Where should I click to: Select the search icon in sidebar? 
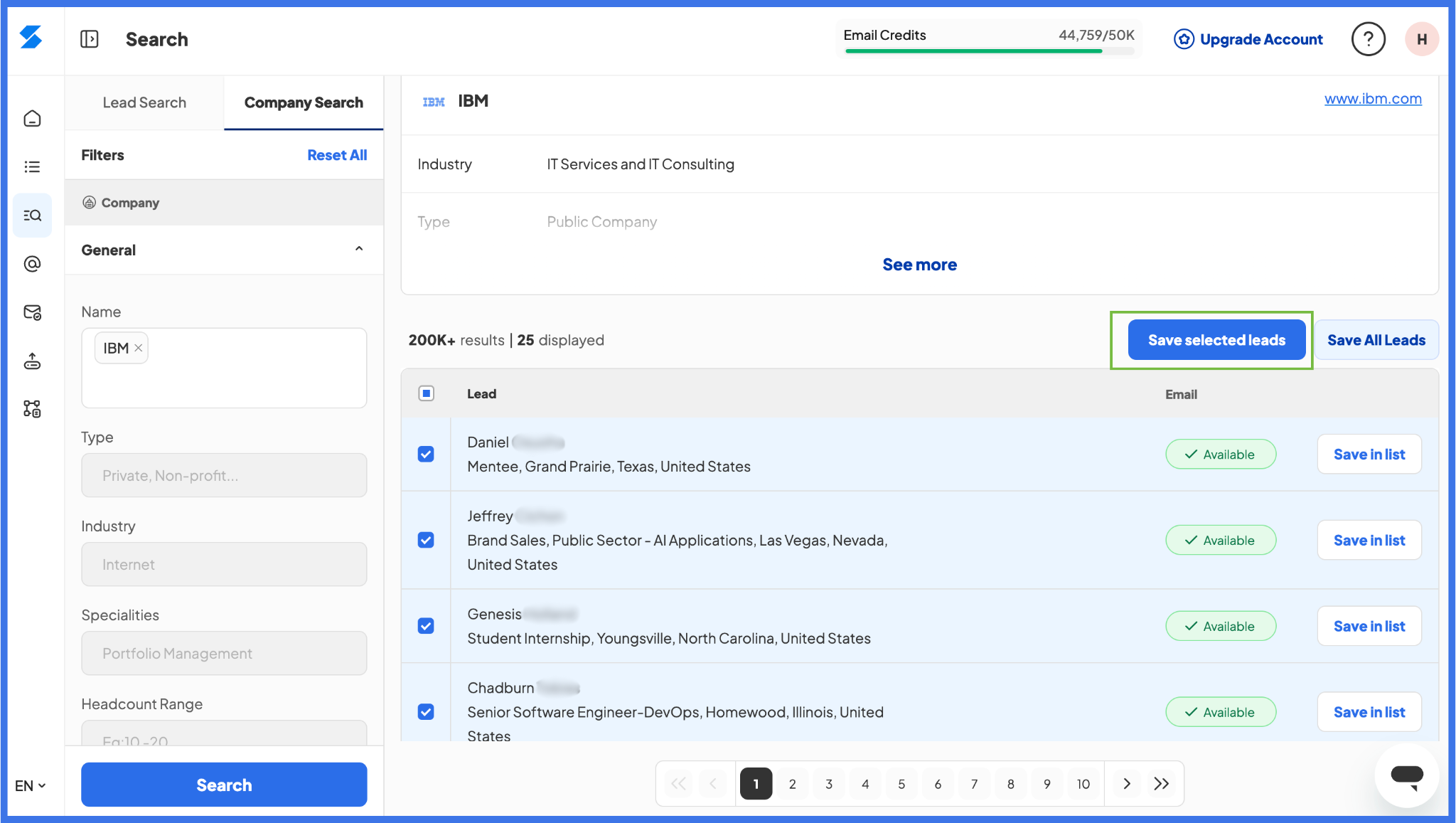32,215
